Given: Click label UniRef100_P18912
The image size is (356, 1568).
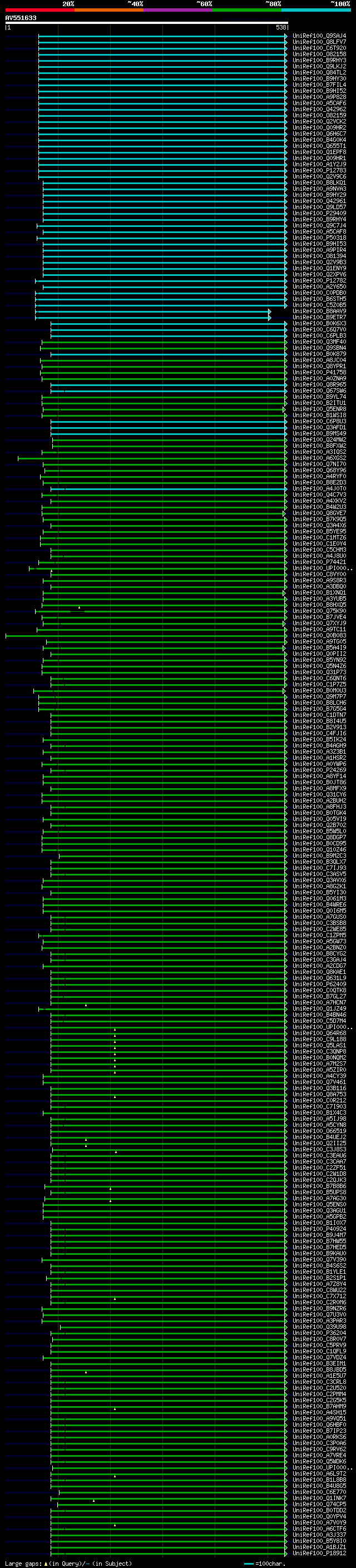Looking at the screenshot, I should [319, 1554].
